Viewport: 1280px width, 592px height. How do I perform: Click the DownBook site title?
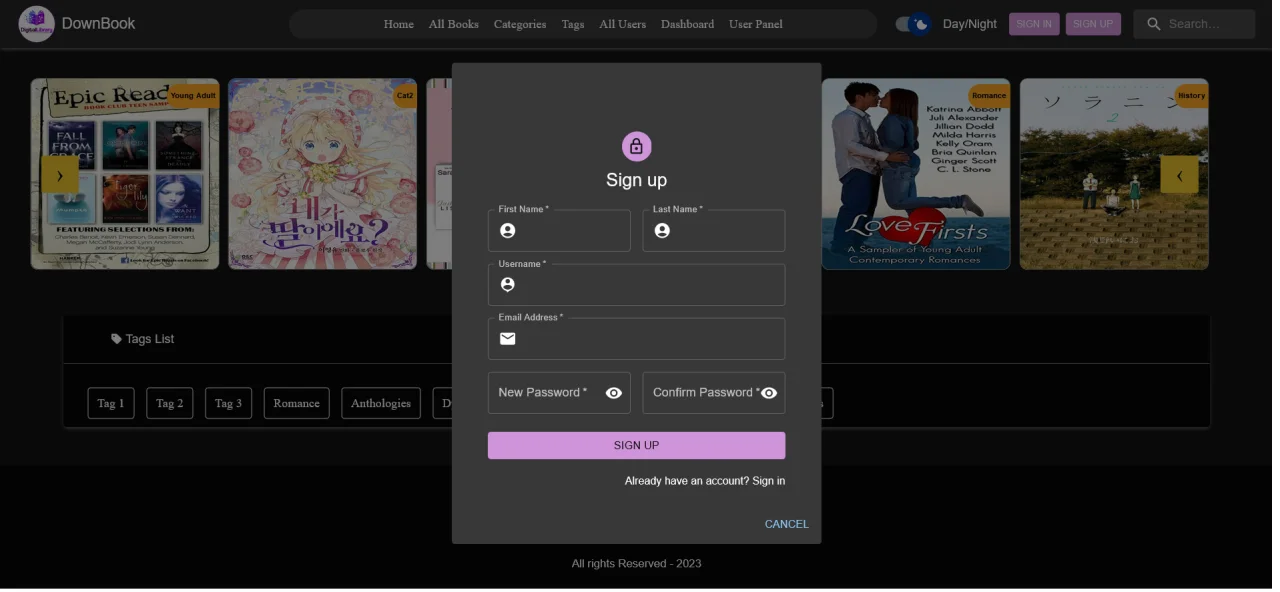pyautogui.click(x=99, y=23)
